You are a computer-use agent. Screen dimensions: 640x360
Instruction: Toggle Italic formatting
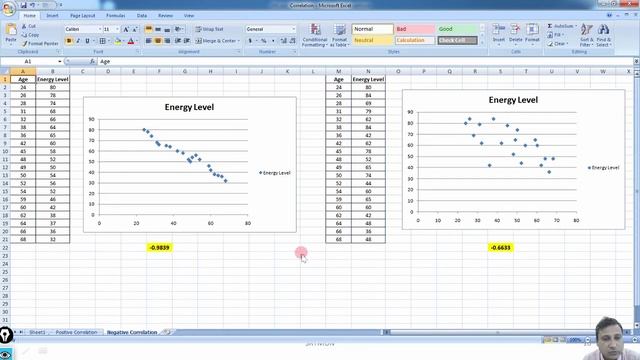coord(78,41)
